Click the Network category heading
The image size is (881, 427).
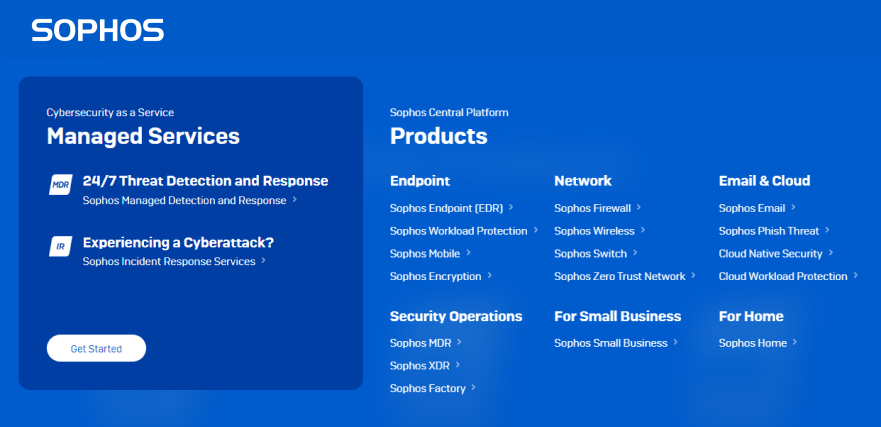coord(583,181)
